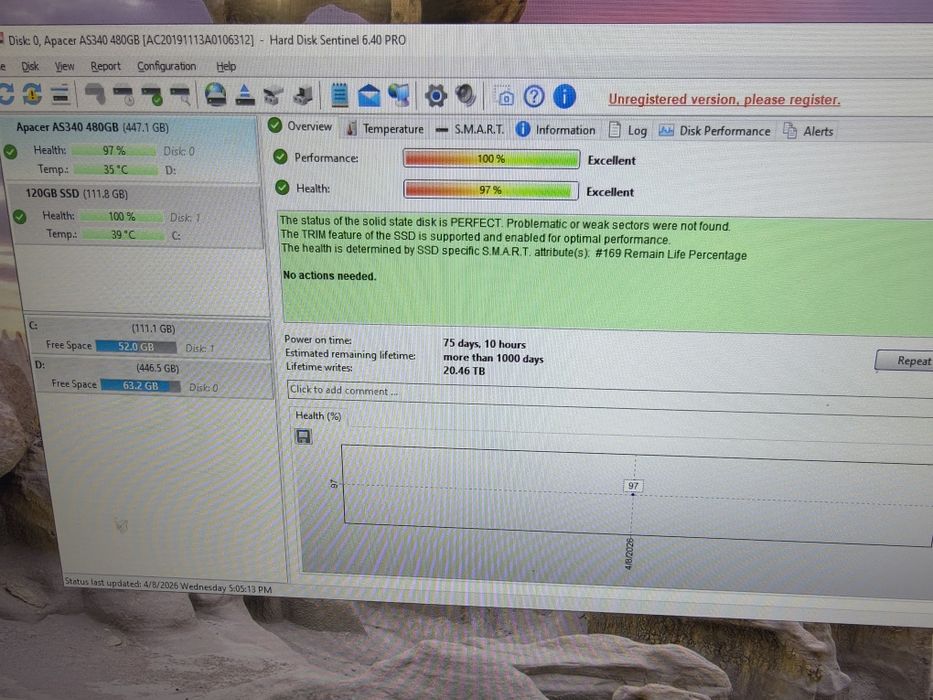
Task: Open the blue notepad report icon
Action: pos(339,95)
